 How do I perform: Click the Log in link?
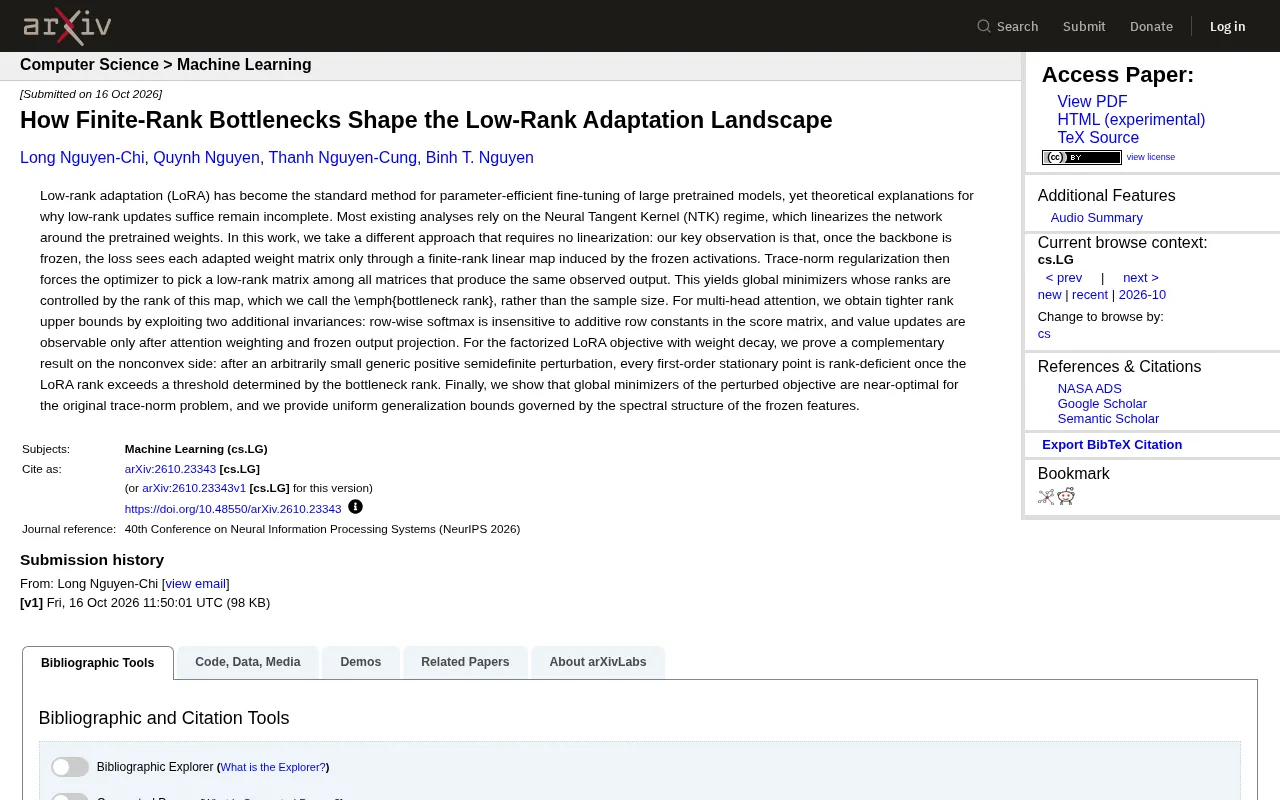click(x=1227, y=26)
